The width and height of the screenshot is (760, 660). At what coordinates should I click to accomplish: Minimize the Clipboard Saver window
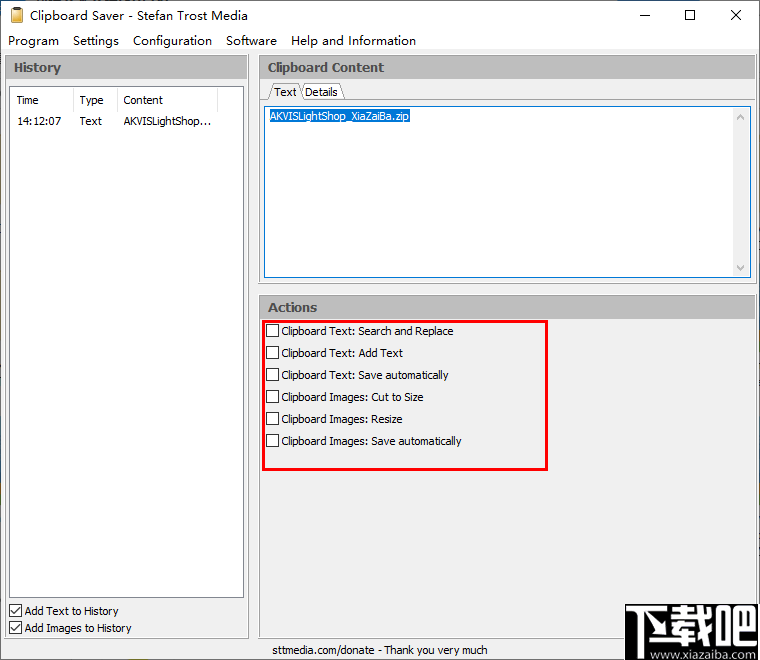click(645, 16)
